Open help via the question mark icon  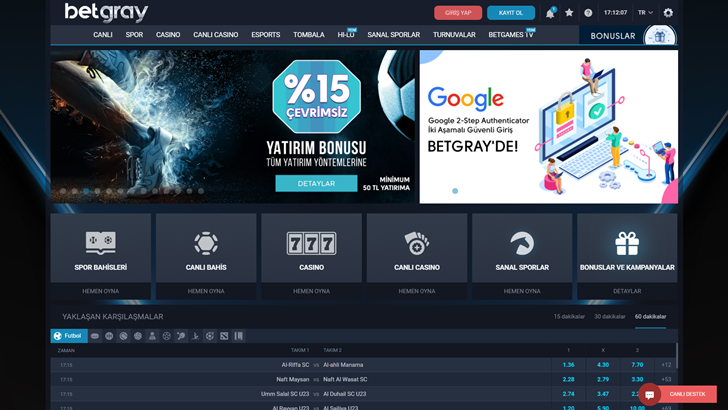pos(588,13)
